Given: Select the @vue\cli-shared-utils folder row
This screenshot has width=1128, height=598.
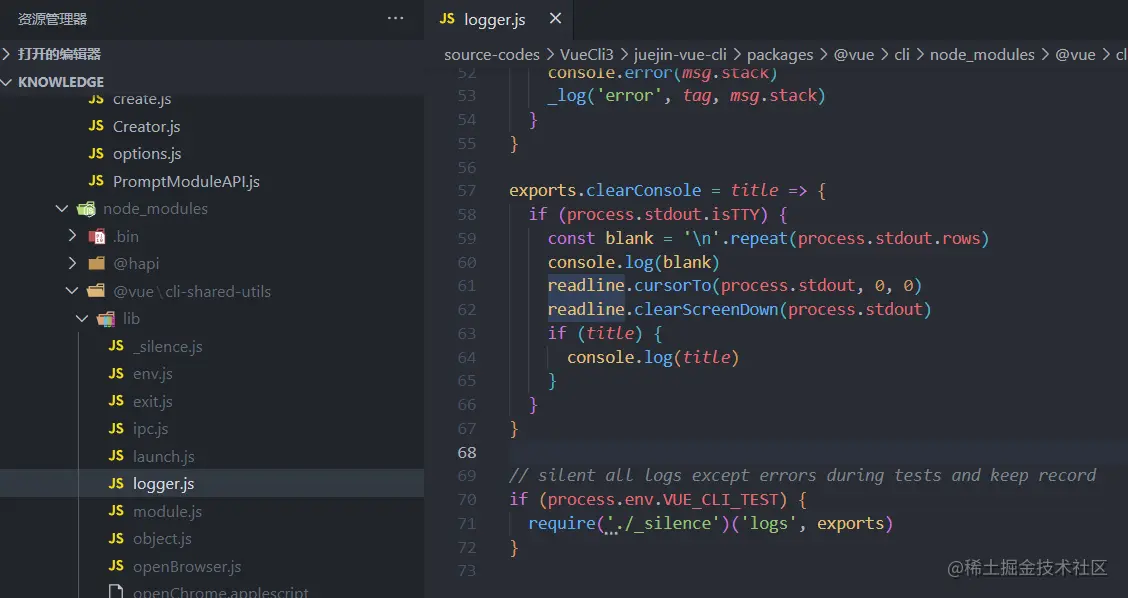Looking at the screenshot, I should point(212,291).
